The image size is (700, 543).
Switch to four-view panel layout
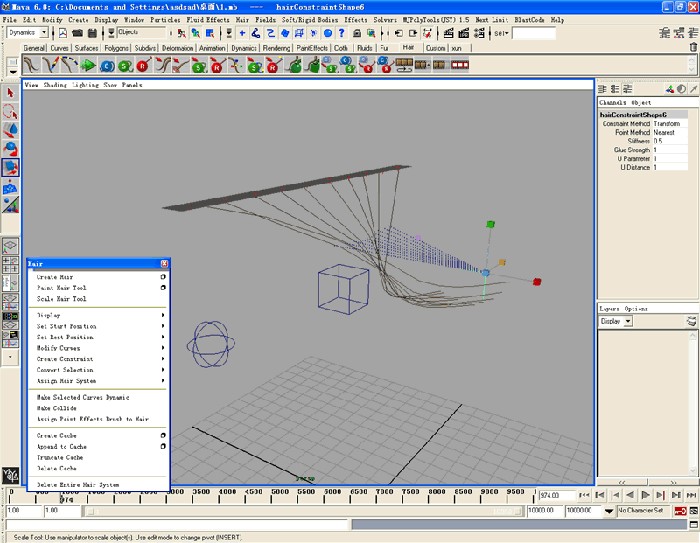point(10,264)
